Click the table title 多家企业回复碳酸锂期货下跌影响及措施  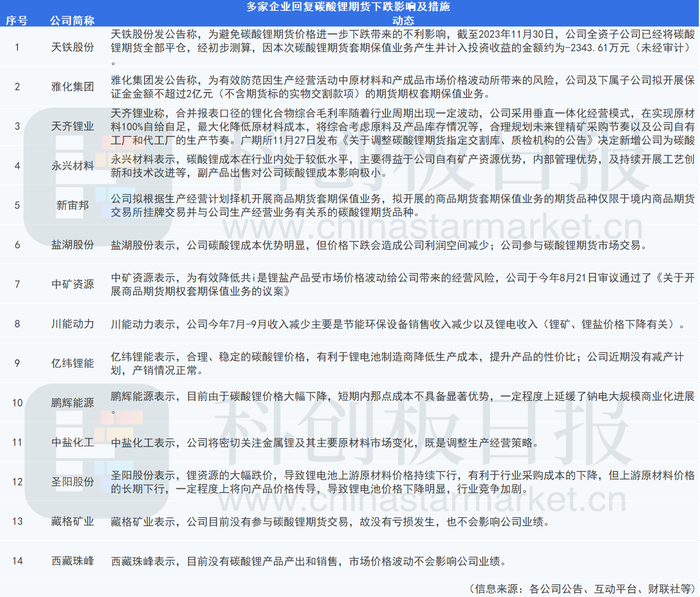(x=348, y=7)
